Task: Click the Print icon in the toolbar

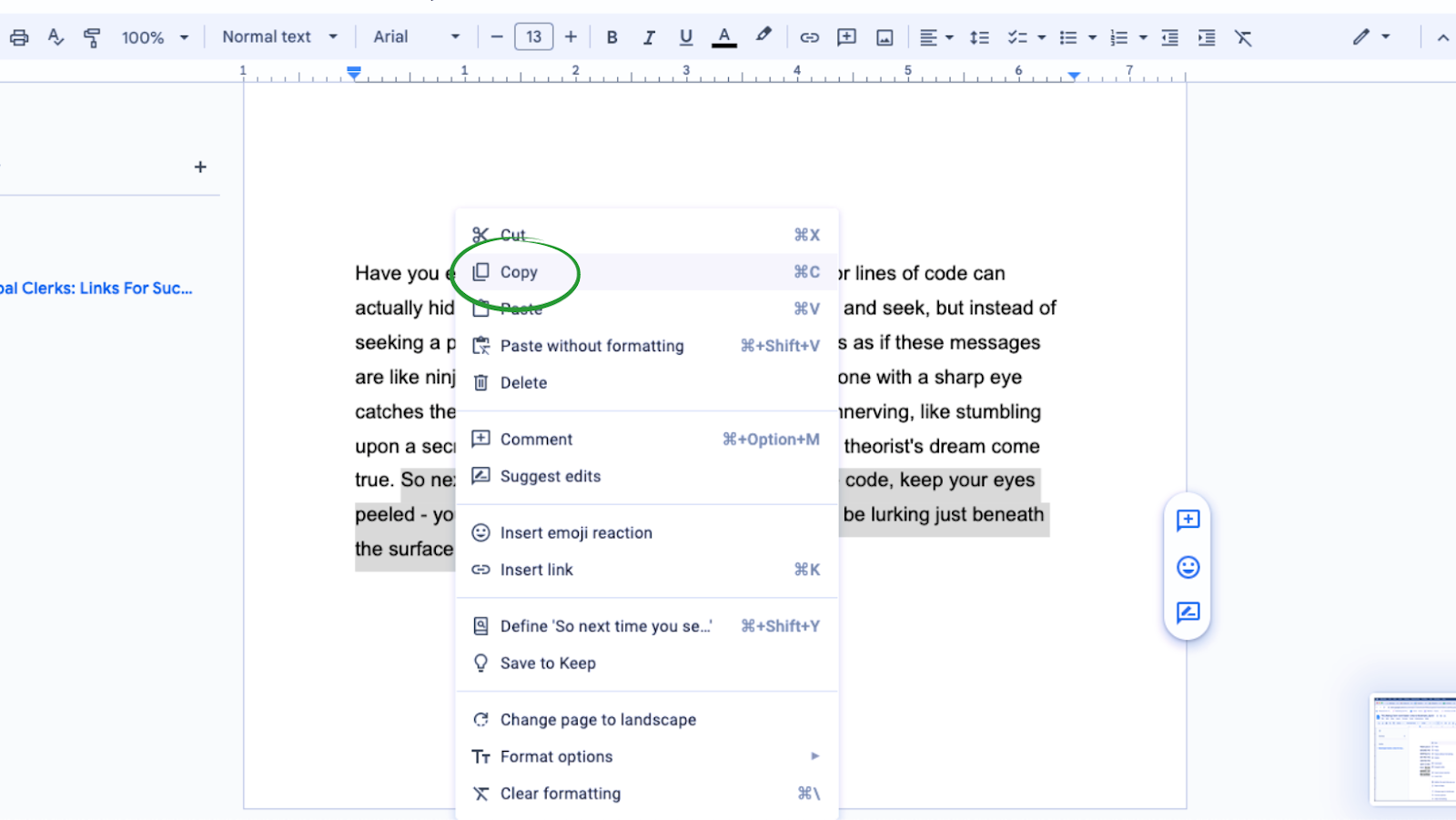Action: (x=19, y=37)
